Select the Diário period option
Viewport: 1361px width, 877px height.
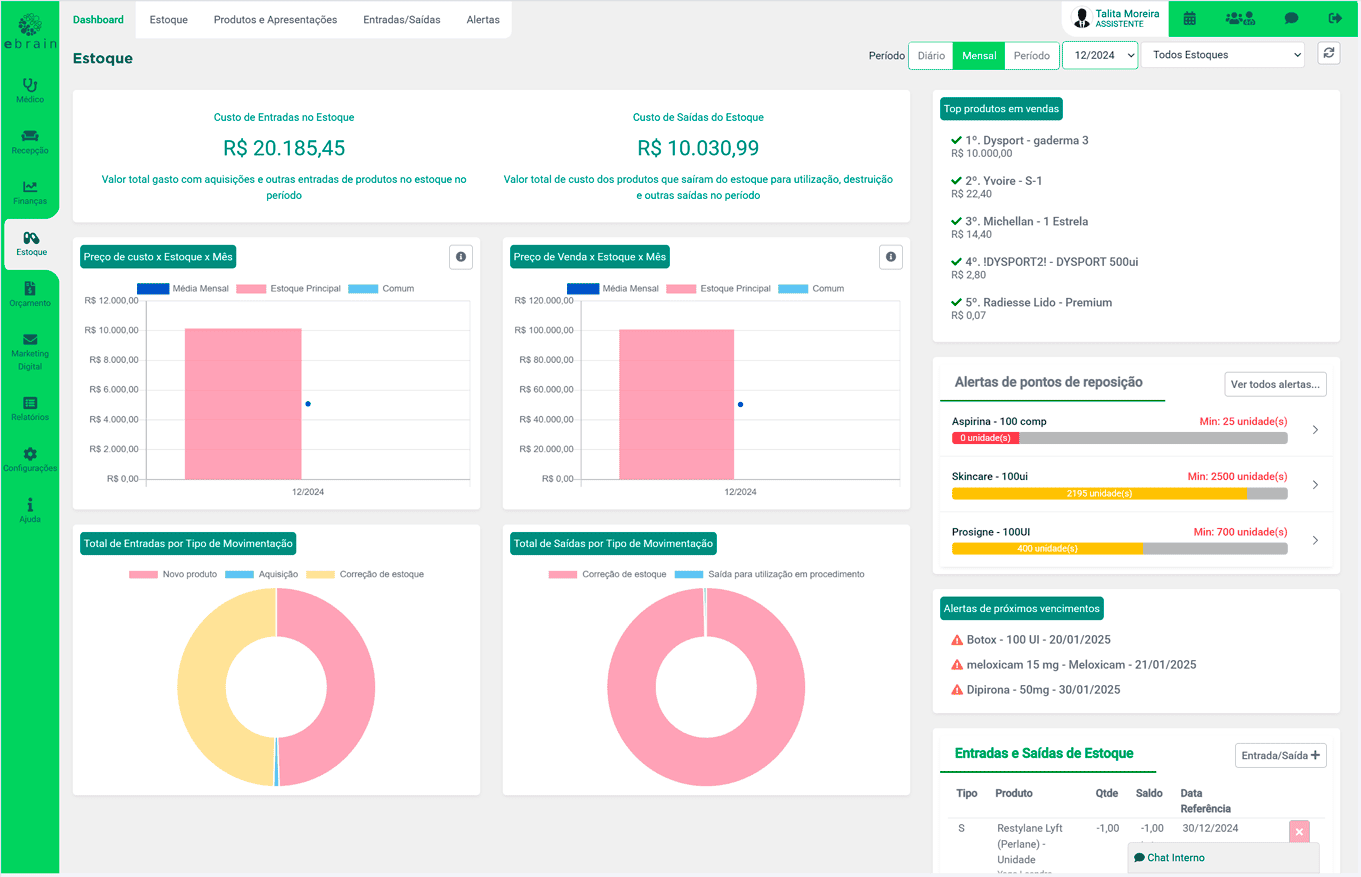pyautogui.click(x=930, y=55)
